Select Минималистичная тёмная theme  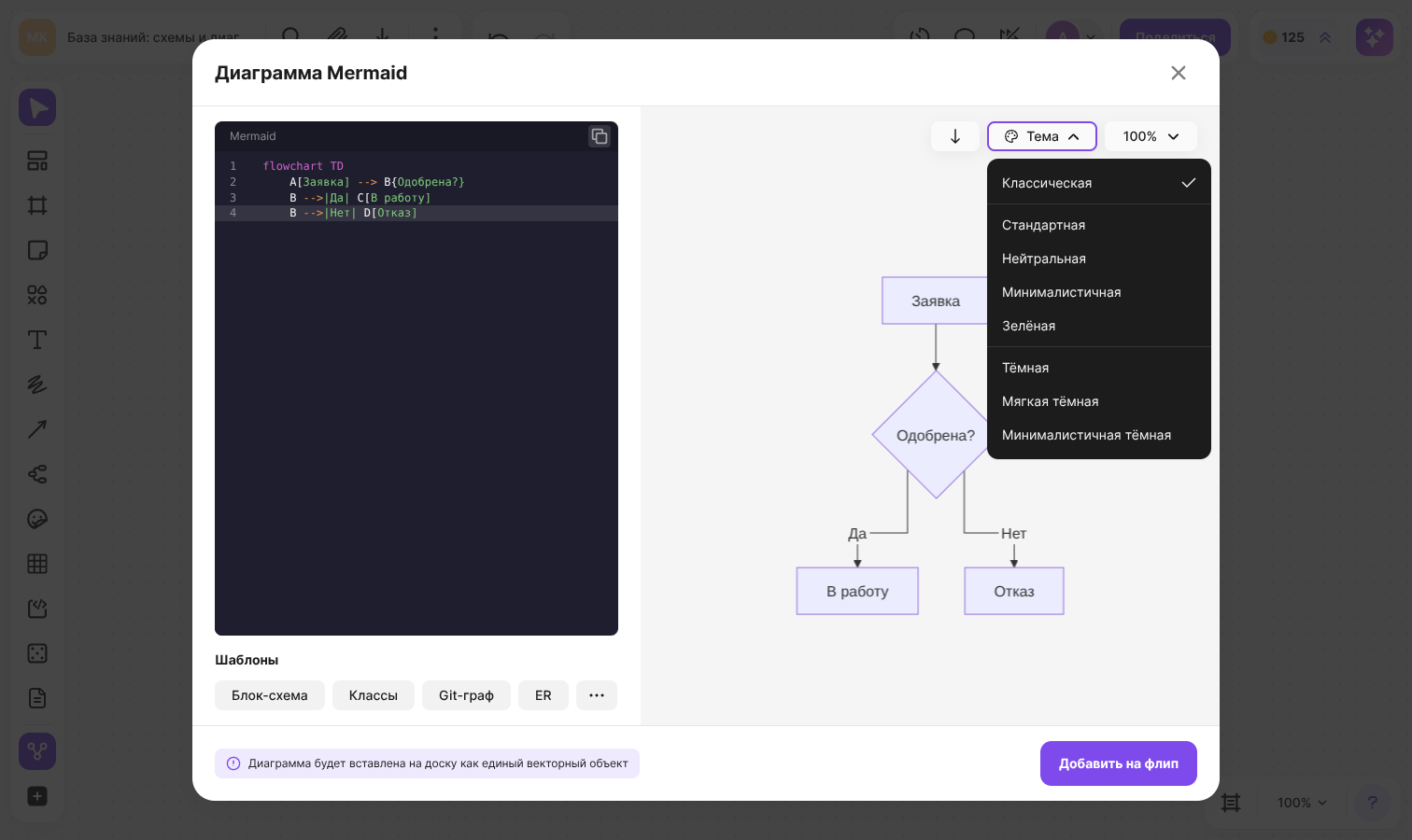pos(1099,435)
